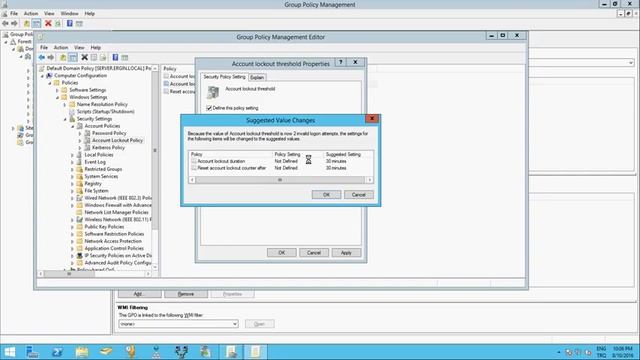Collapse the Windows Settings node

tap(57, 98)
